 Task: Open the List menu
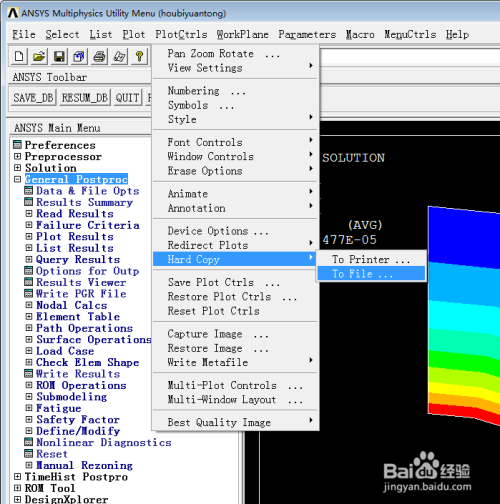[x=101, y=34]
